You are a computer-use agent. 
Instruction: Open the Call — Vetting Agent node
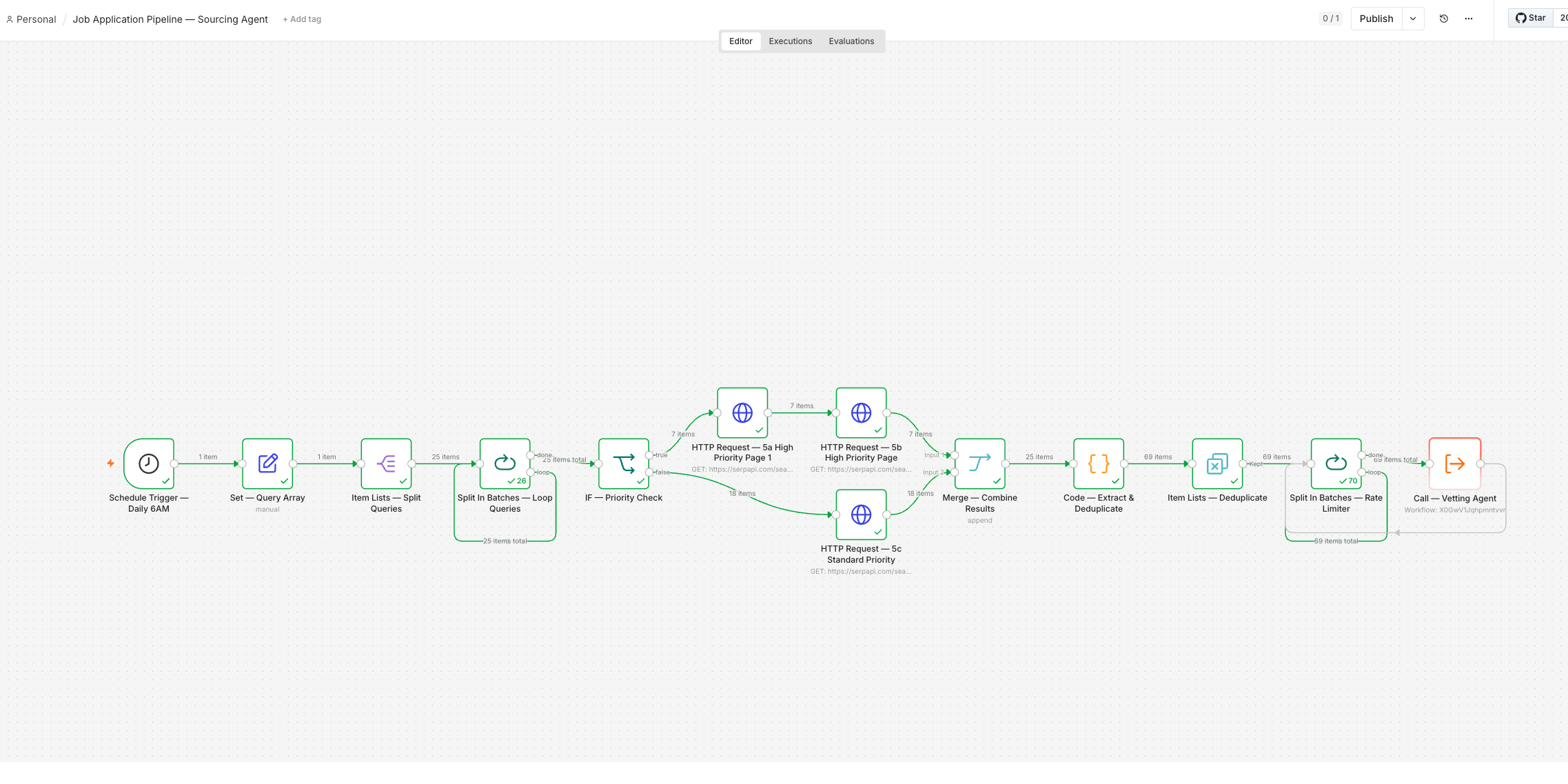(x=1455, y=464)
